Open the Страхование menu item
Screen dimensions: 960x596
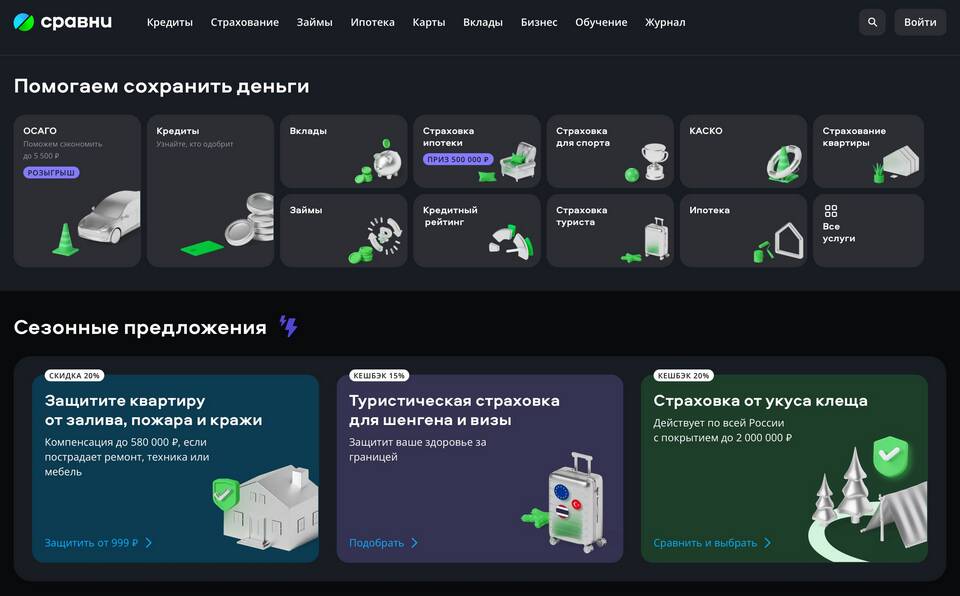click(x=245, y=22)
